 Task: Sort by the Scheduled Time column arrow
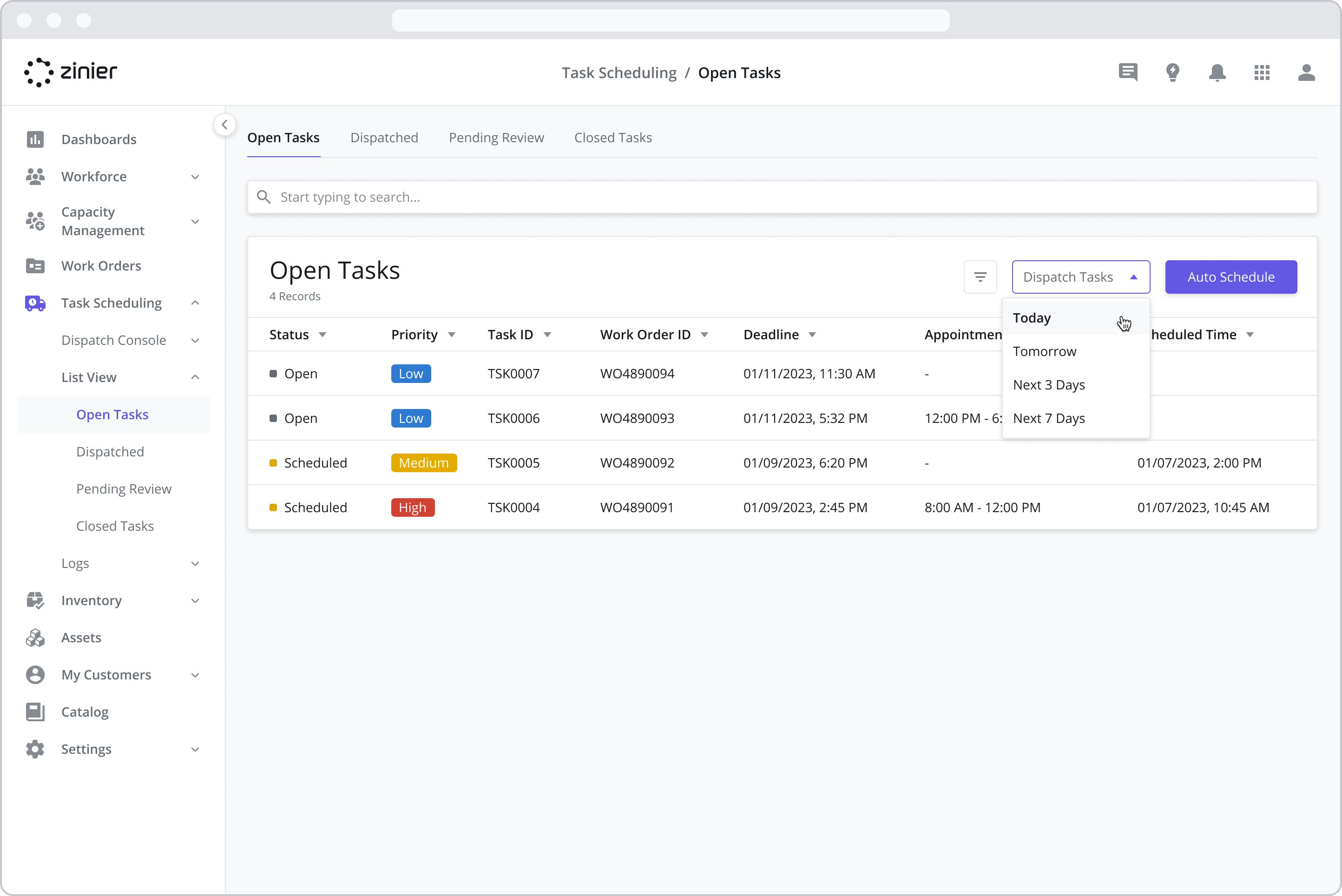[1250, 335]
